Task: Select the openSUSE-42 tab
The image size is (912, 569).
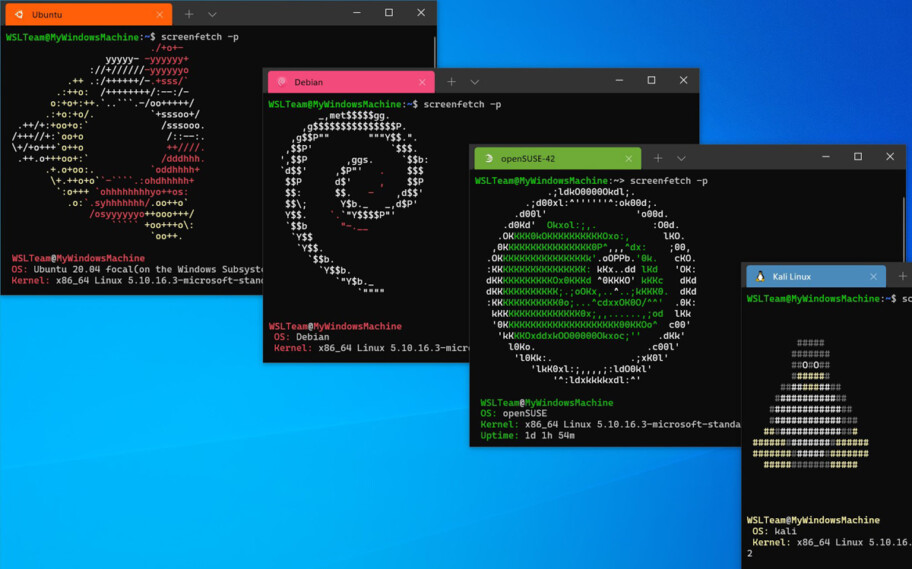Action: 558,158
